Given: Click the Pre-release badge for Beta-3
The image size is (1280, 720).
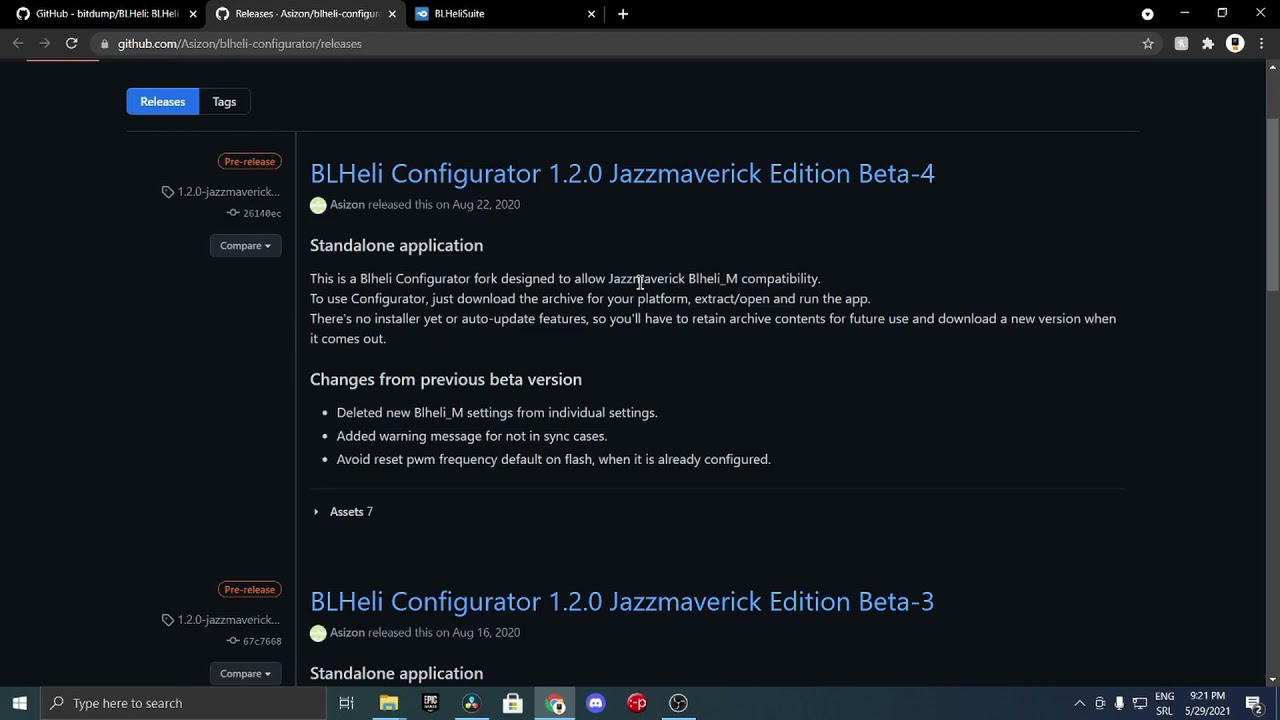Looking at the screenshot, I should click(x=250, y=589).
